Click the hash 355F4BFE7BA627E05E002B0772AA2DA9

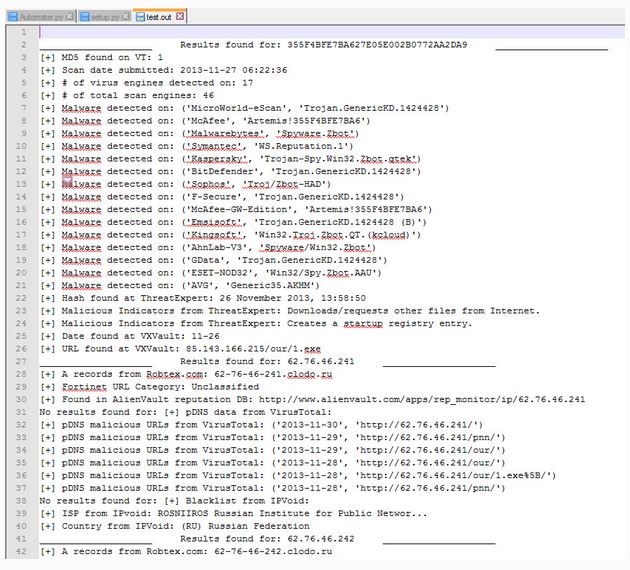pos(377,45)
